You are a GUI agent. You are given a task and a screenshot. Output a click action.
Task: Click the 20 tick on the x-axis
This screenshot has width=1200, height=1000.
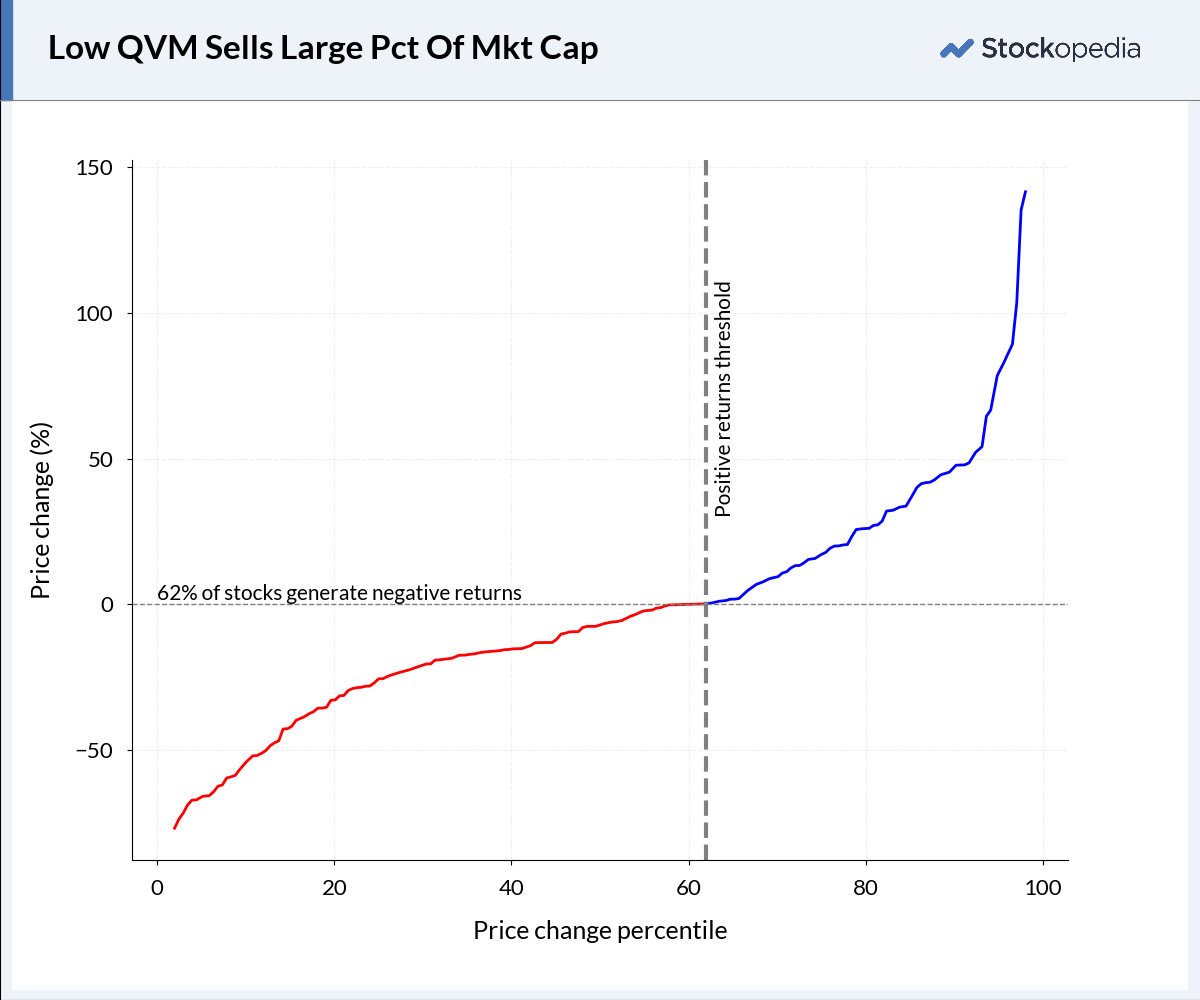tap(334, 887)
